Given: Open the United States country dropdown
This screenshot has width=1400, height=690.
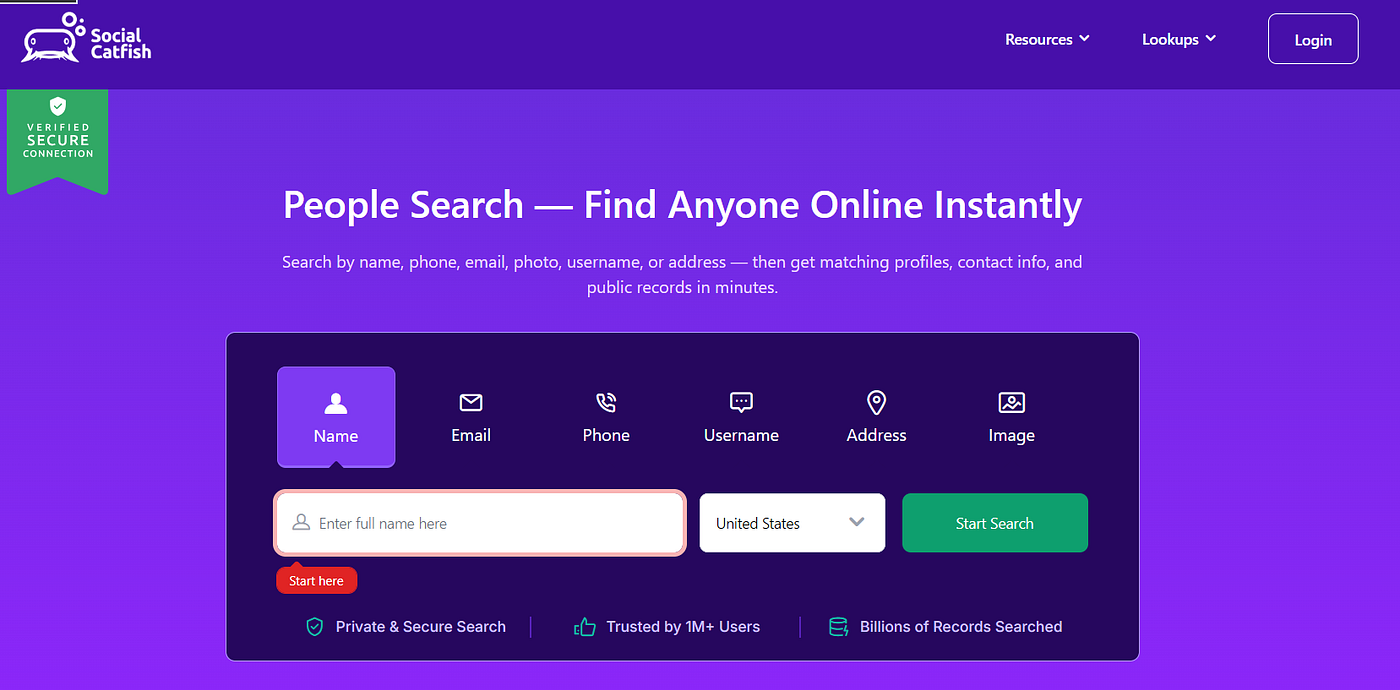Looking at the screenshot, I should 792,523.
